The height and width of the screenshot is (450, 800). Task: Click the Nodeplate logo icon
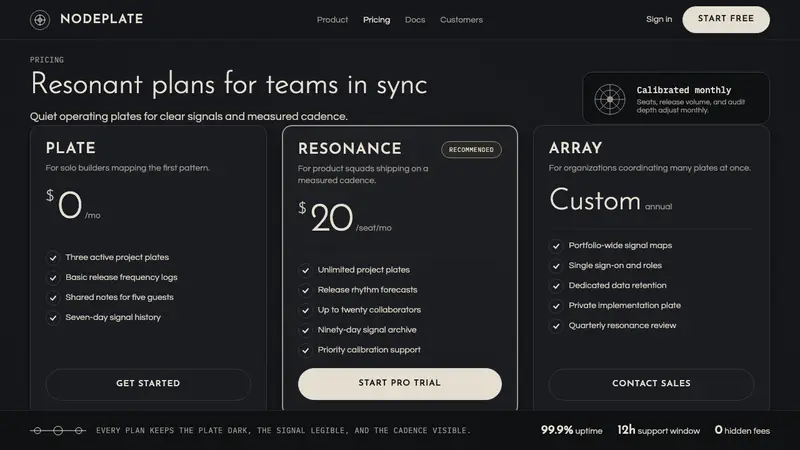(x=40, y=20)
